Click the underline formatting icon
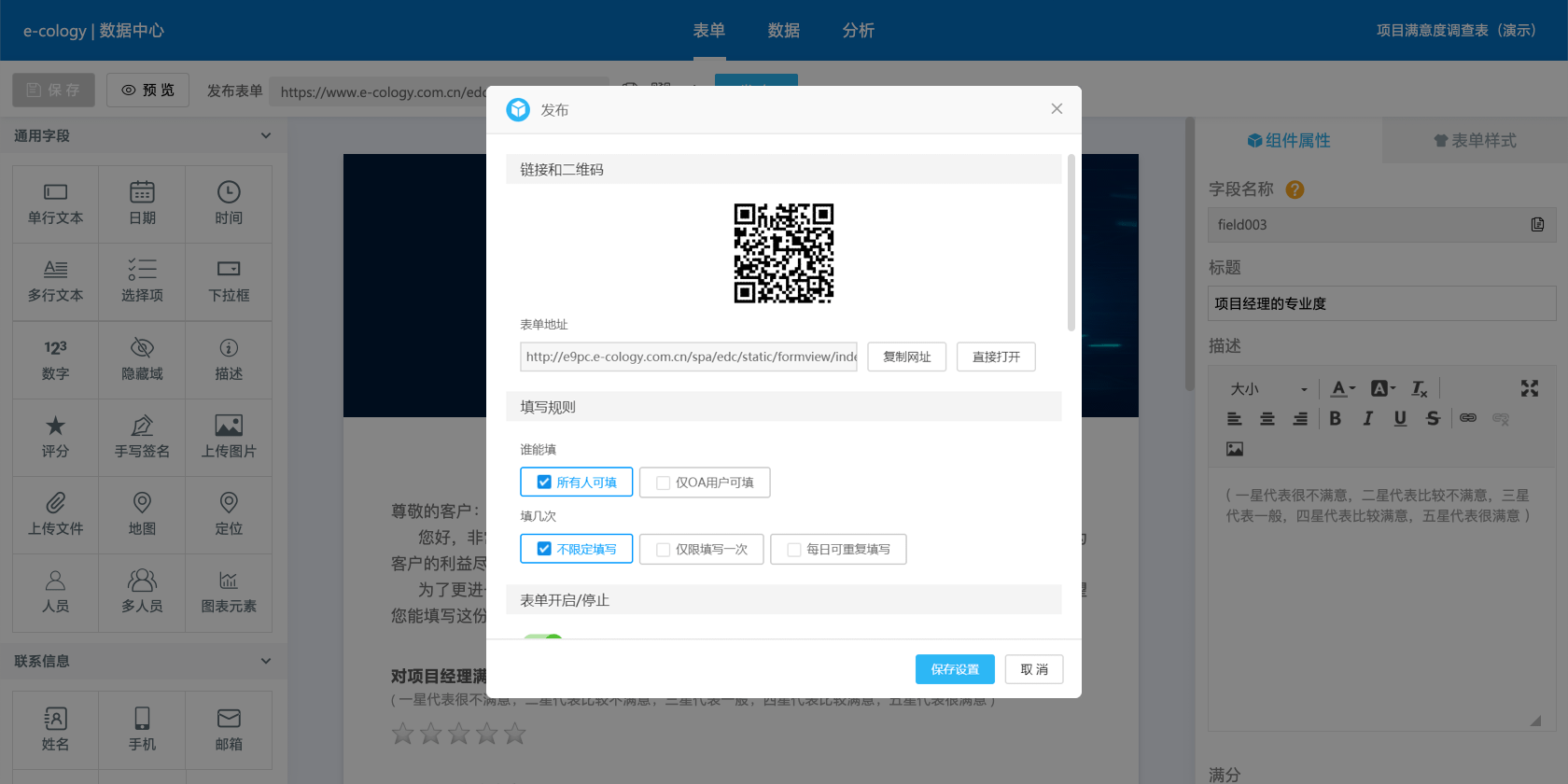 coord(1400,418)
